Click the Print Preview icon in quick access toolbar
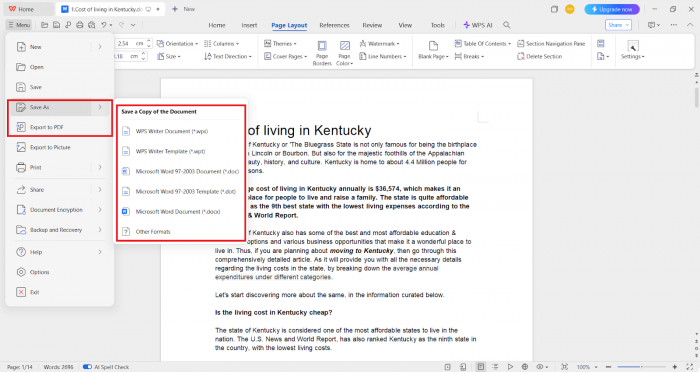This screenshot has height=372, width=700. pyautogui.click(x=92, y=25)
